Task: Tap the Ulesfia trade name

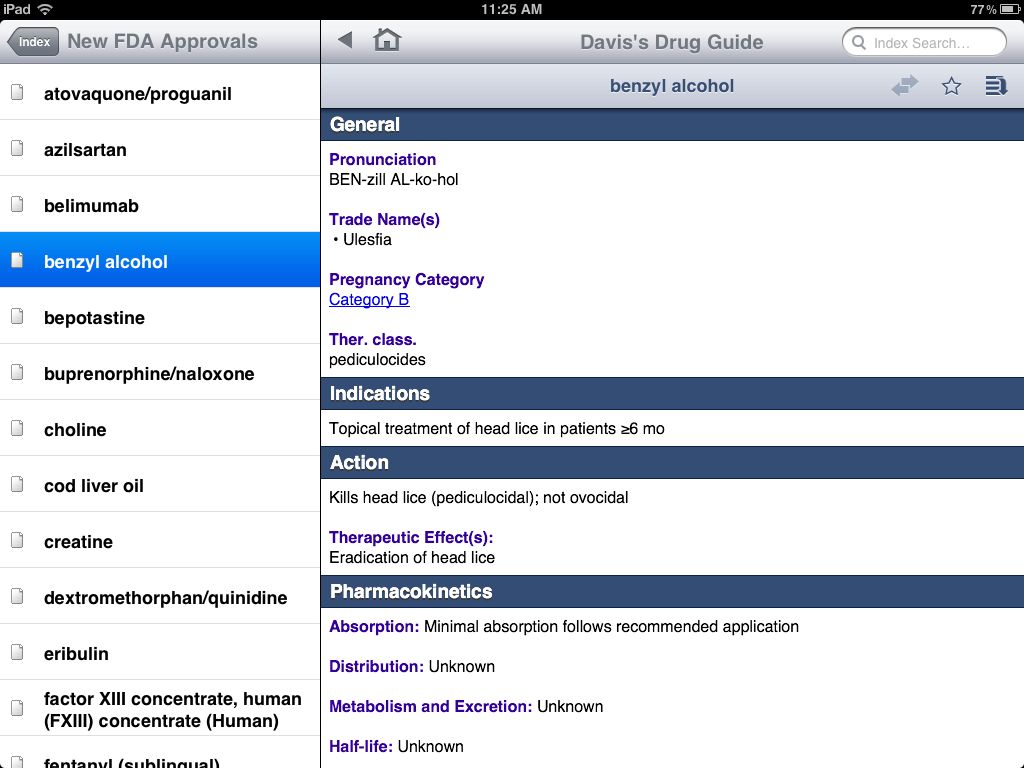Action: (367, 240)
